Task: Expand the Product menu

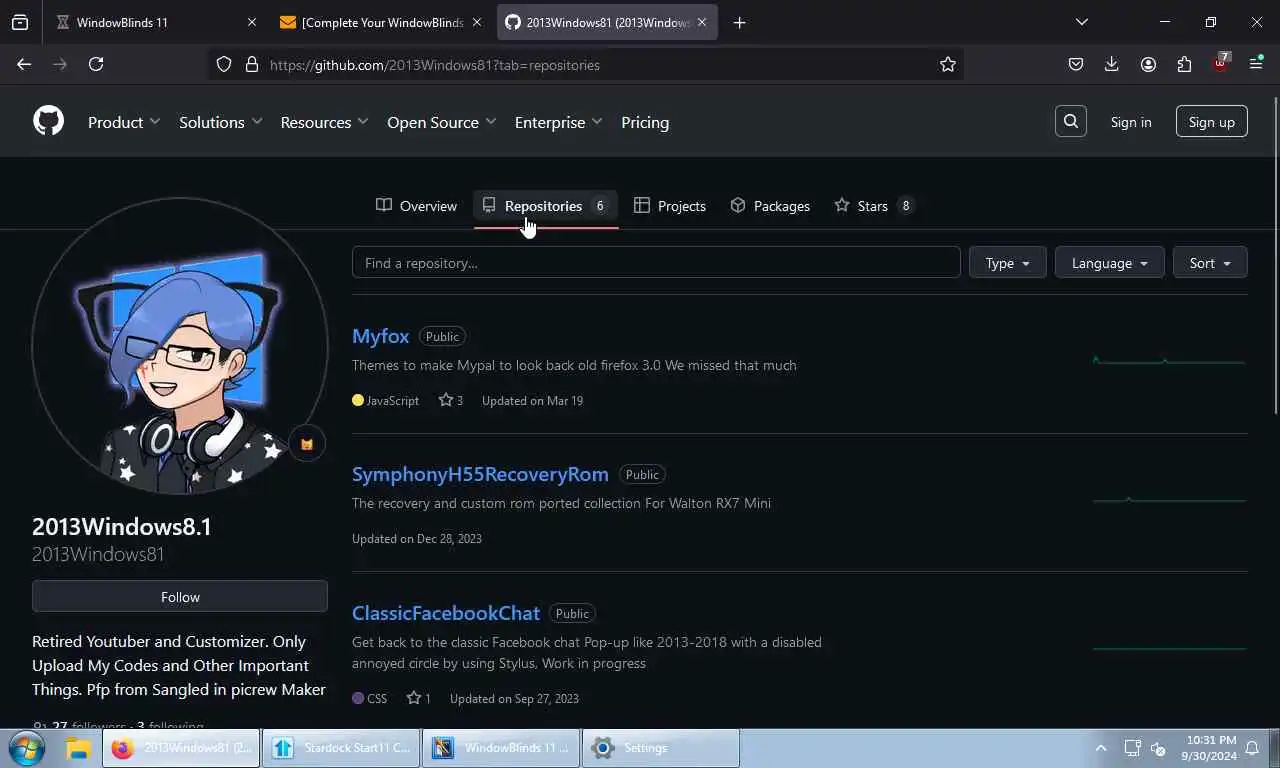Action: [124, 122]
